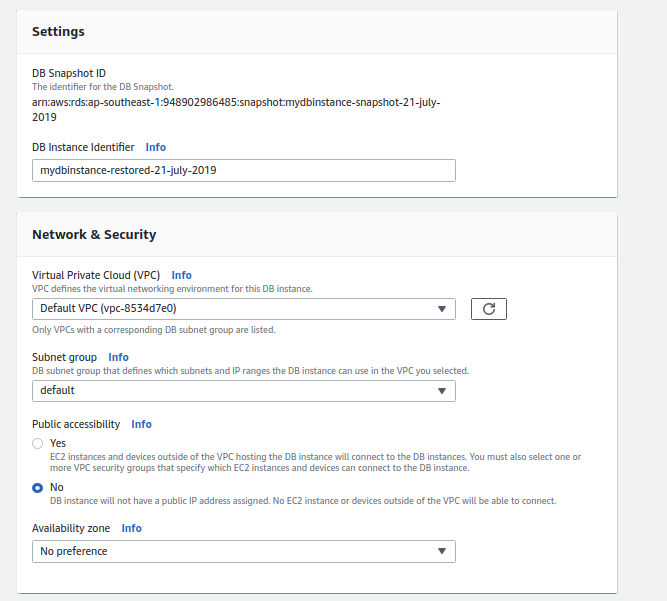Image resolution: width=667 pixels, height=601 pixels.
Task: Click the Settings section heading
Action: [x=58, y=31]
